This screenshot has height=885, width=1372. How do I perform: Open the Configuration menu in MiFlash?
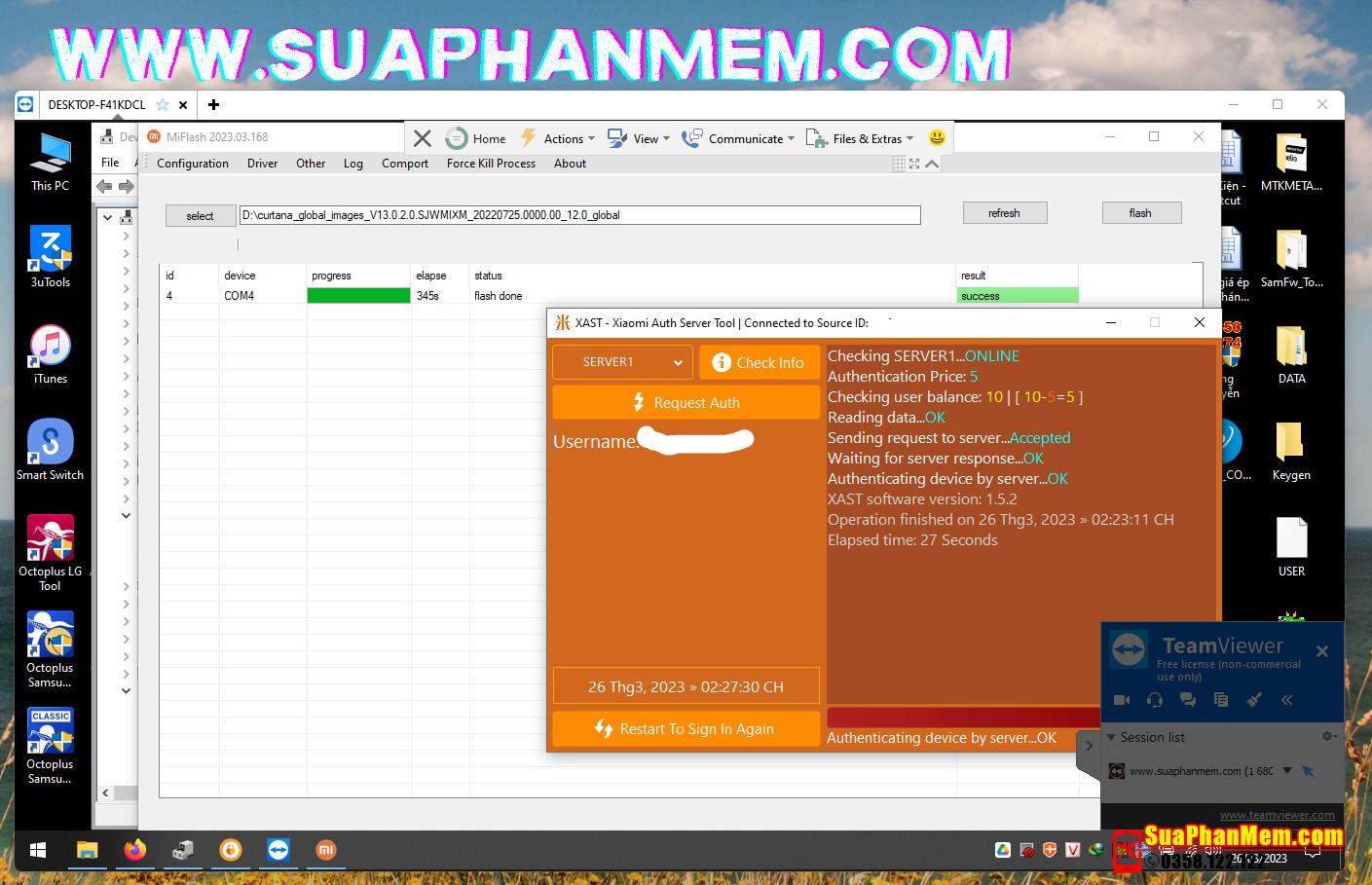(193, 164)
